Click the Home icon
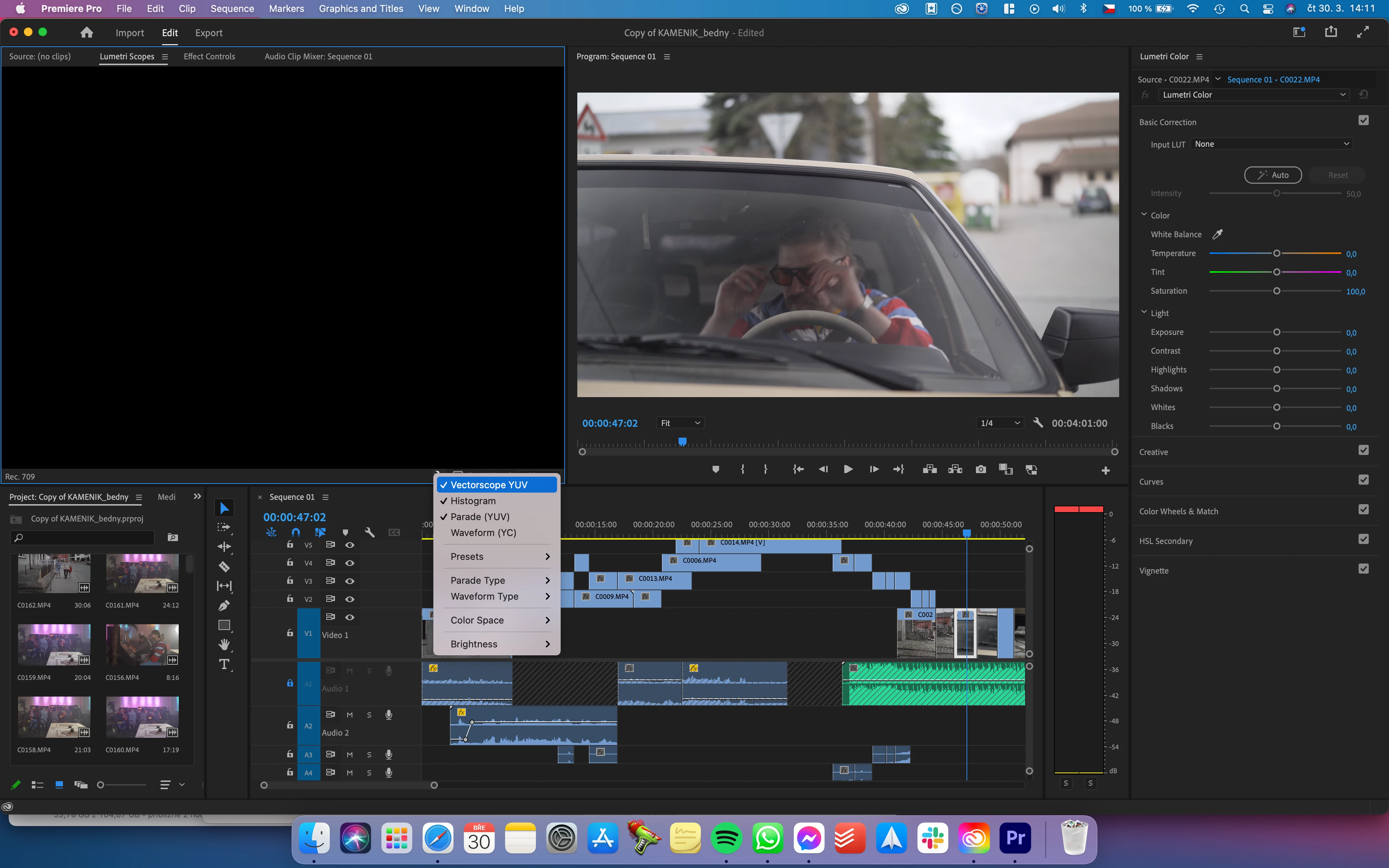 87,33
